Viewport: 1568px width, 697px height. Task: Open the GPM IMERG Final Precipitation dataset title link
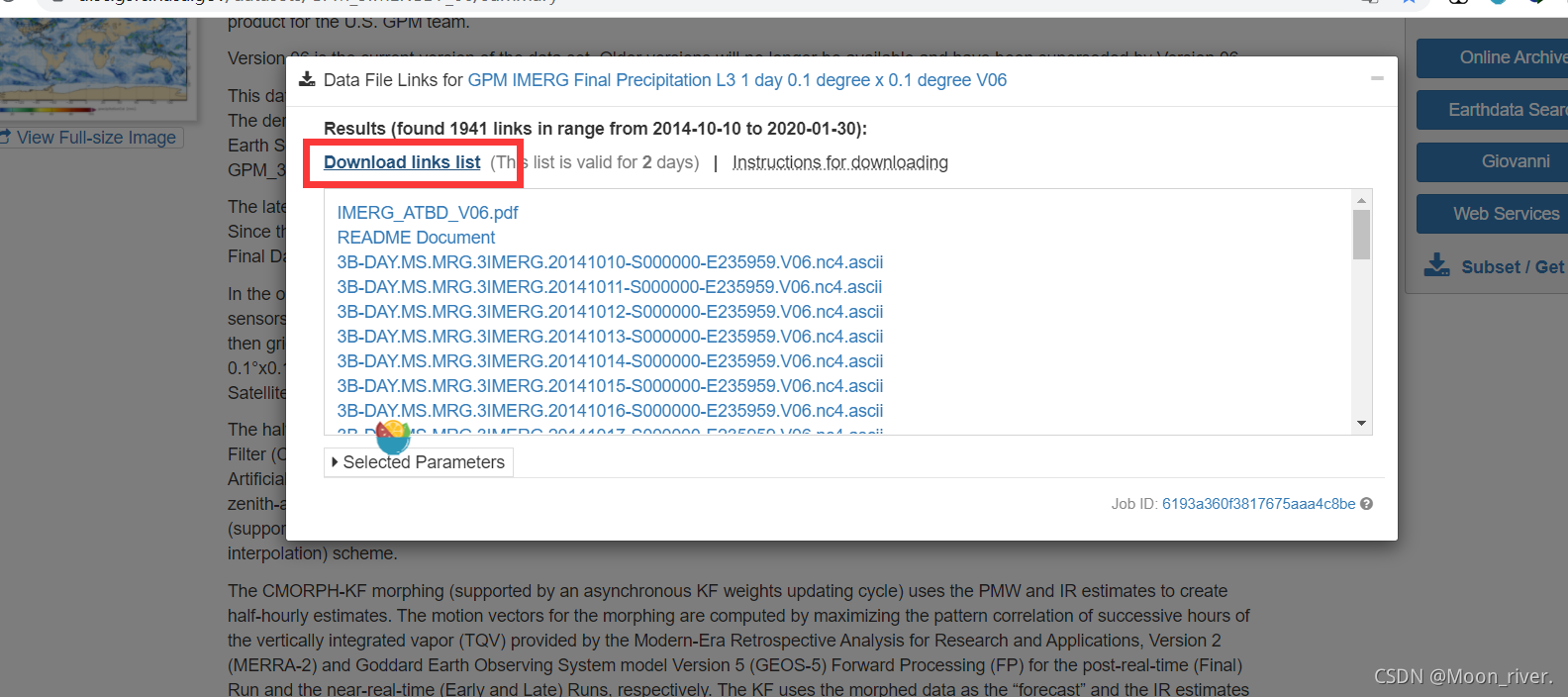point(736,80)
